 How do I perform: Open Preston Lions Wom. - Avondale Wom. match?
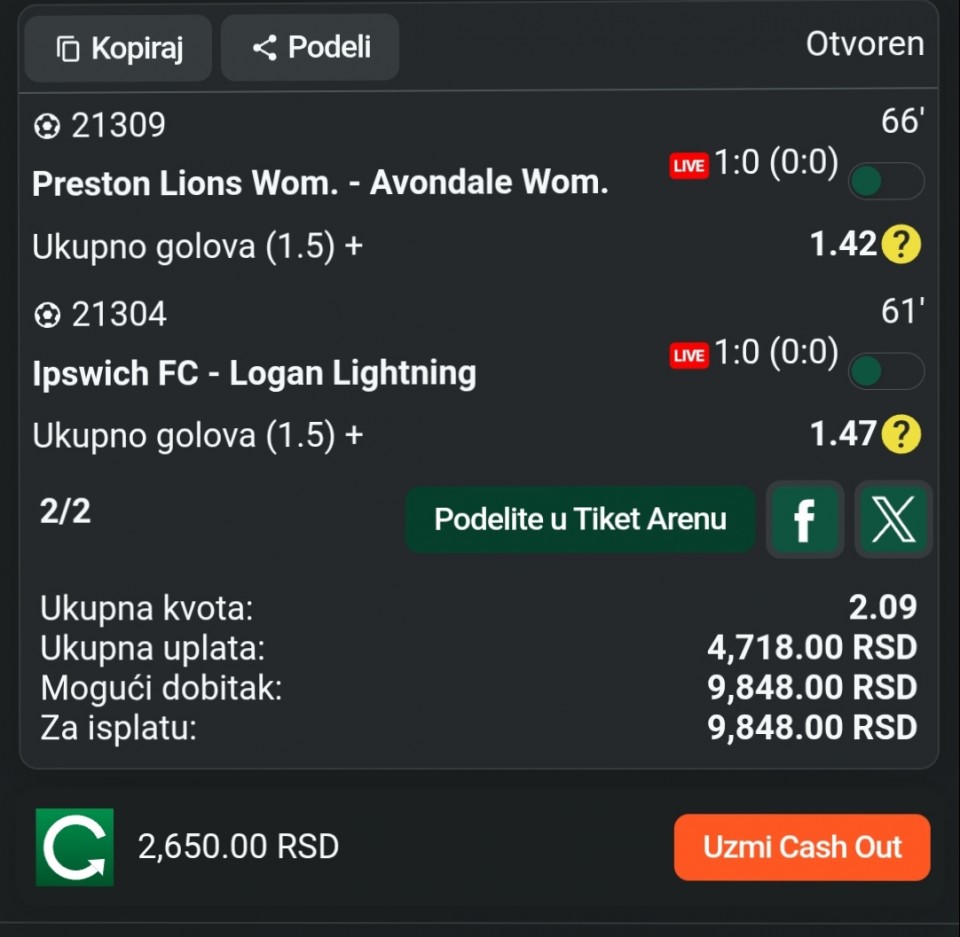click(x=320, y=183)
